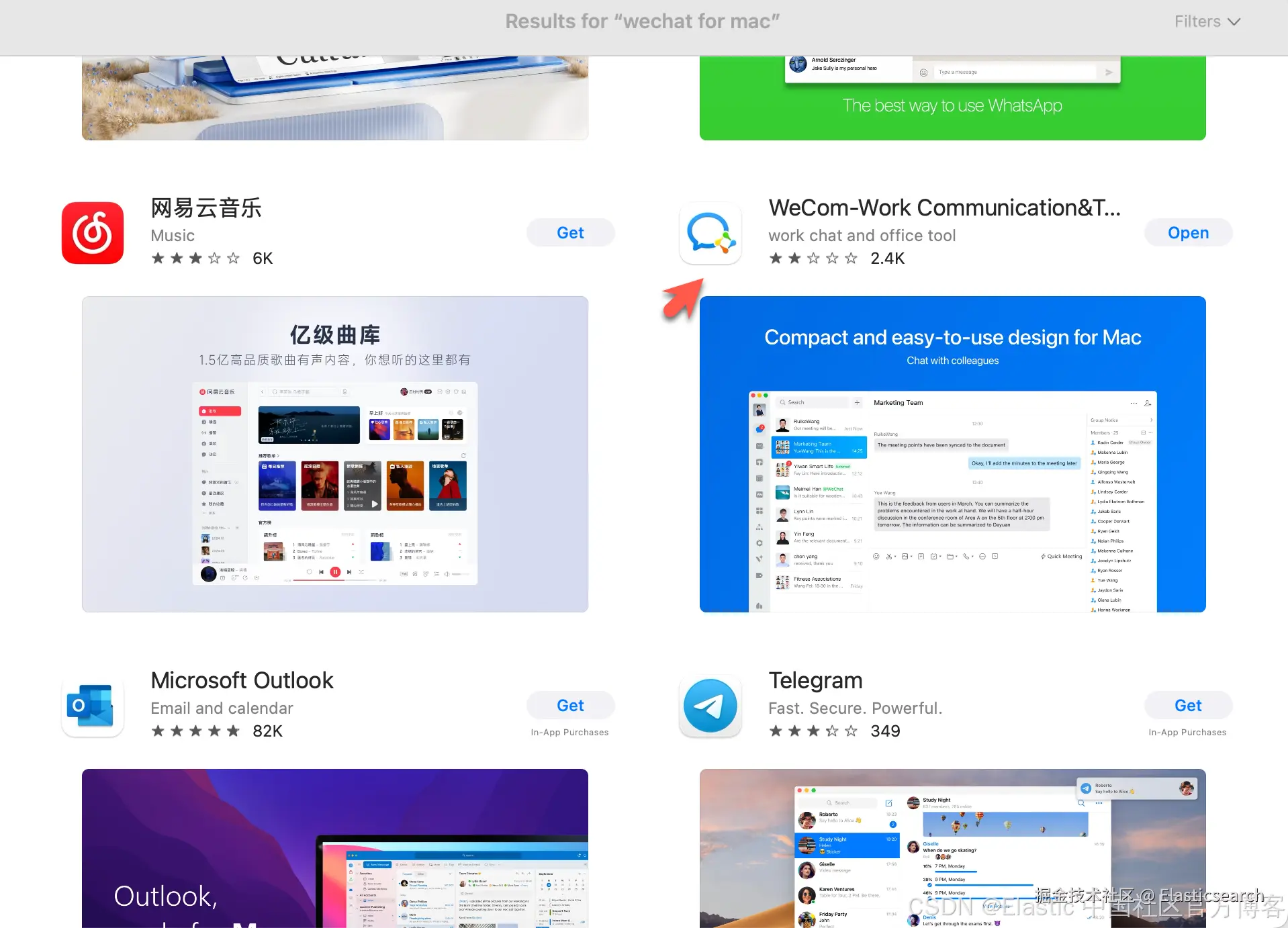View the WhatsApp green preview banner
Viewport: 1288px width, 928px height.
[953, 98]
